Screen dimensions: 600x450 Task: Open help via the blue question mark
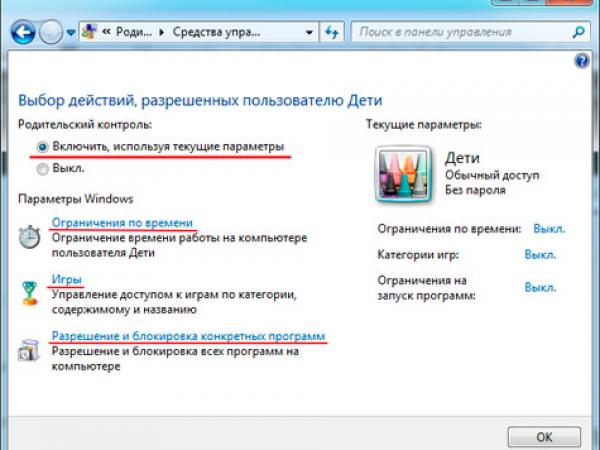[x=582, y=62]
